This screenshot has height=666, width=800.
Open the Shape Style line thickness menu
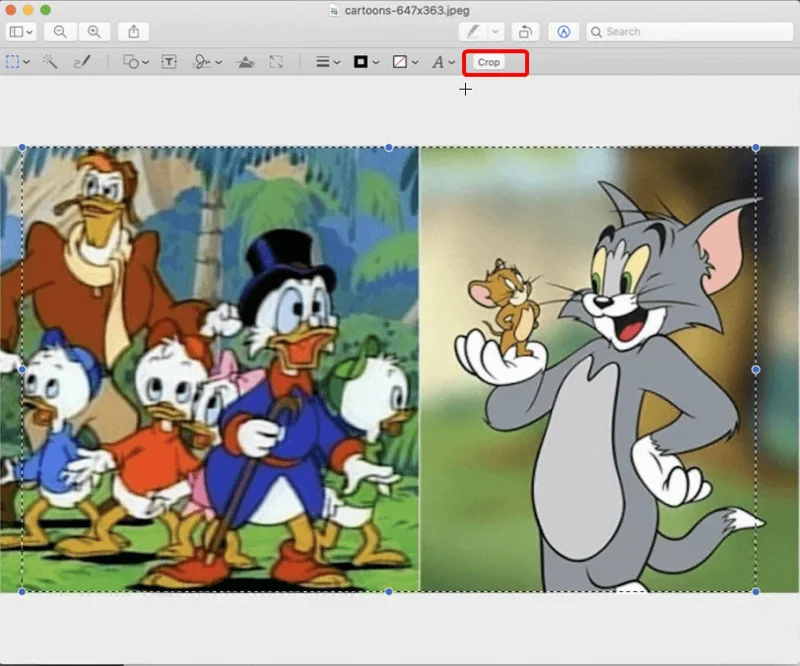tap(327, 62)
